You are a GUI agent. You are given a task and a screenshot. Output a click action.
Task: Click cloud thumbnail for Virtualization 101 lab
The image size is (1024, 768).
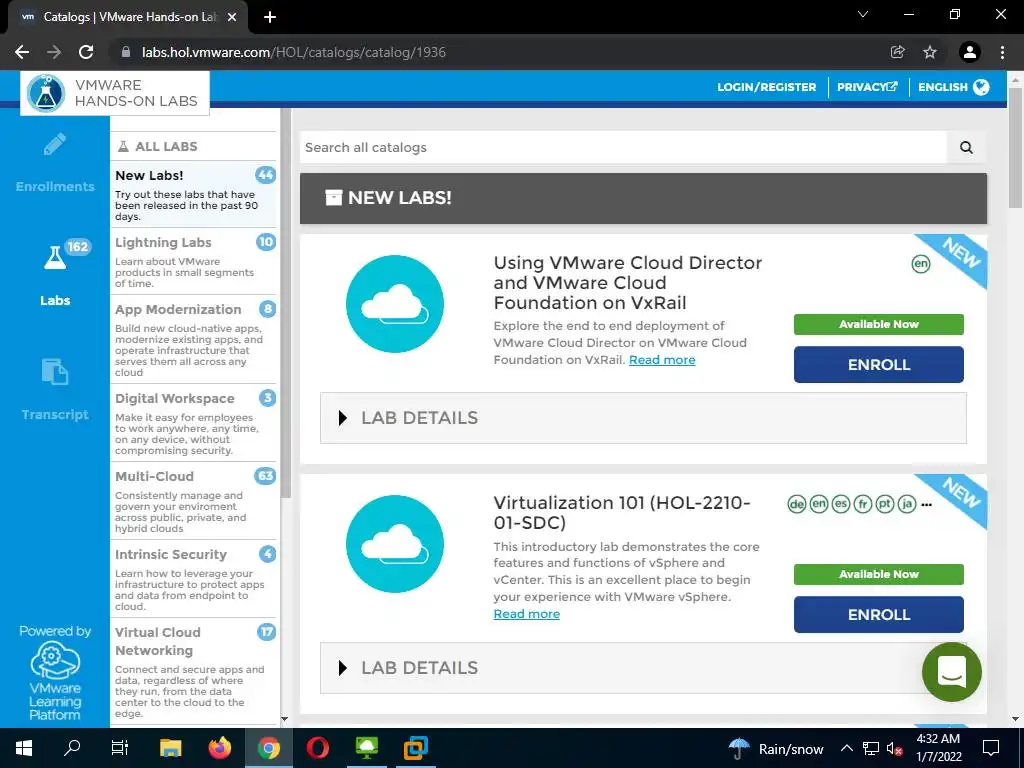[394, 543]
